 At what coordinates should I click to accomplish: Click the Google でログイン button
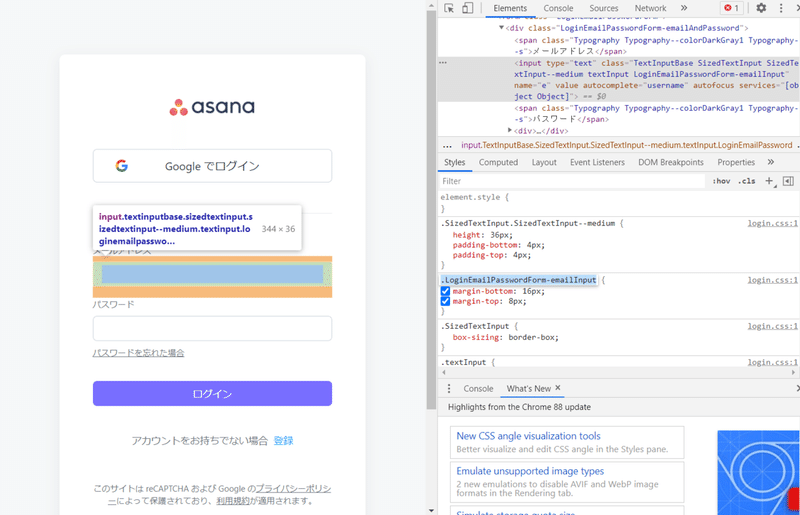pyautogui.click(x=212, y=166)
